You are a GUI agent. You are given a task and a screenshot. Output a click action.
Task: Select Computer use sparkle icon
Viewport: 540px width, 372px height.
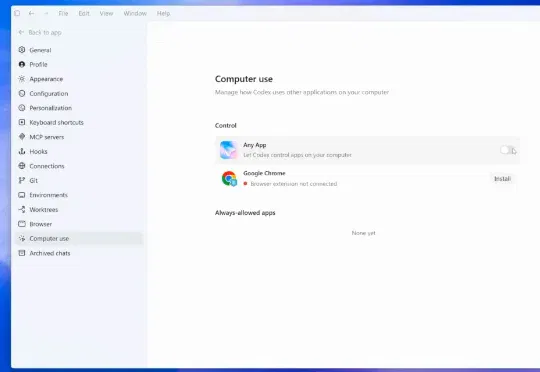tap(22, 238)
